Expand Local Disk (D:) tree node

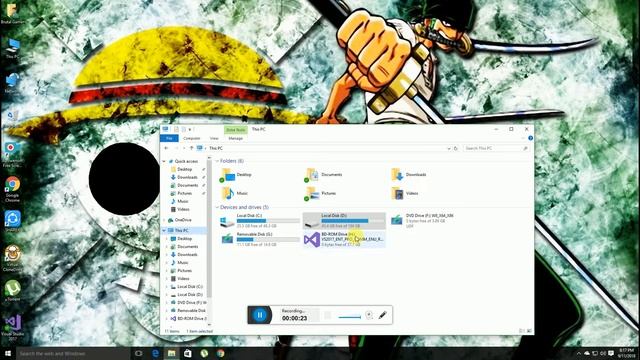(x=167, y=295)
